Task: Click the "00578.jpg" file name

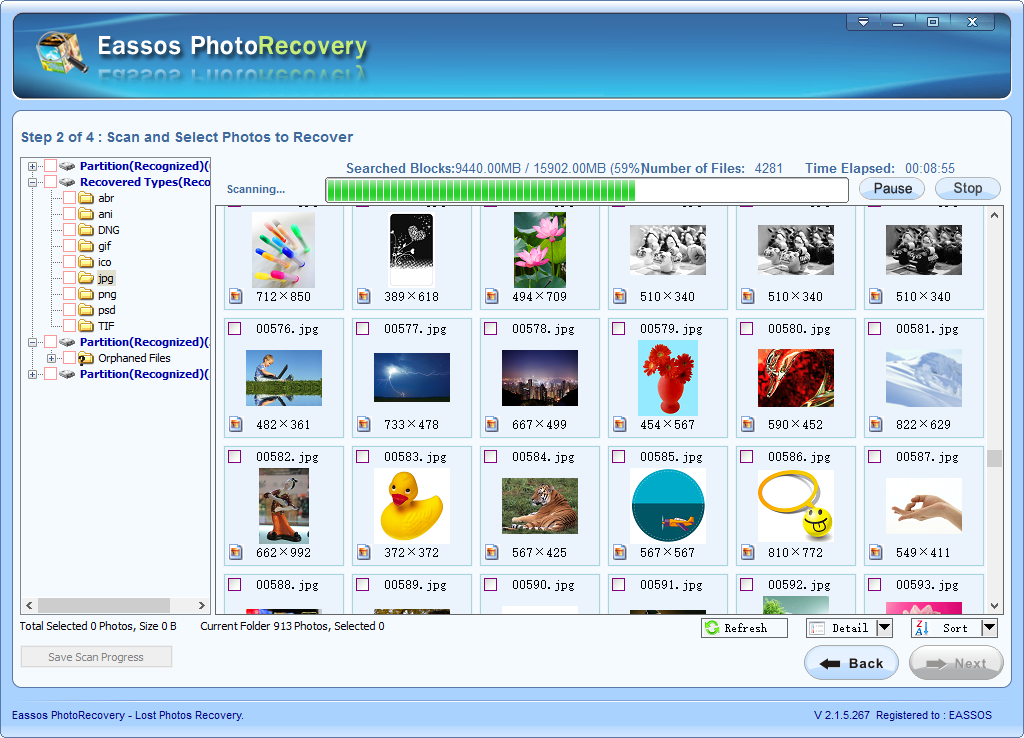Action: point(543,329)
